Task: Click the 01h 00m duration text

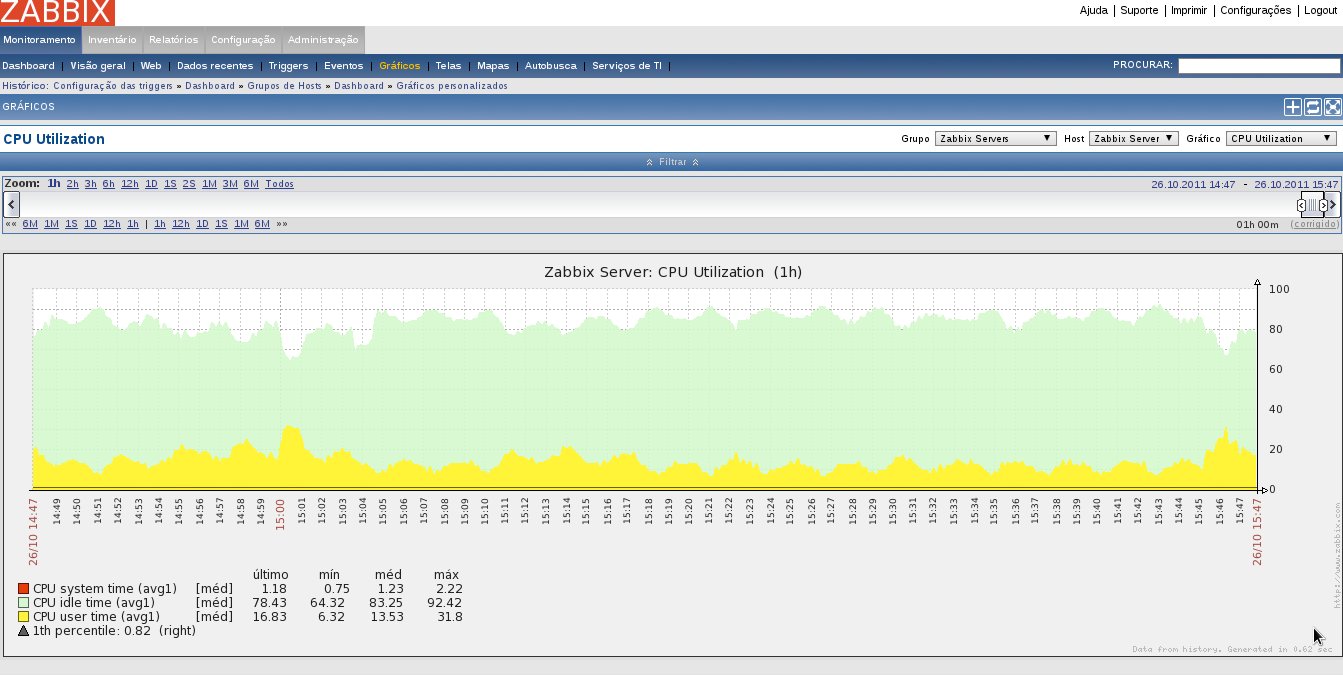Action: point(1257,224)
